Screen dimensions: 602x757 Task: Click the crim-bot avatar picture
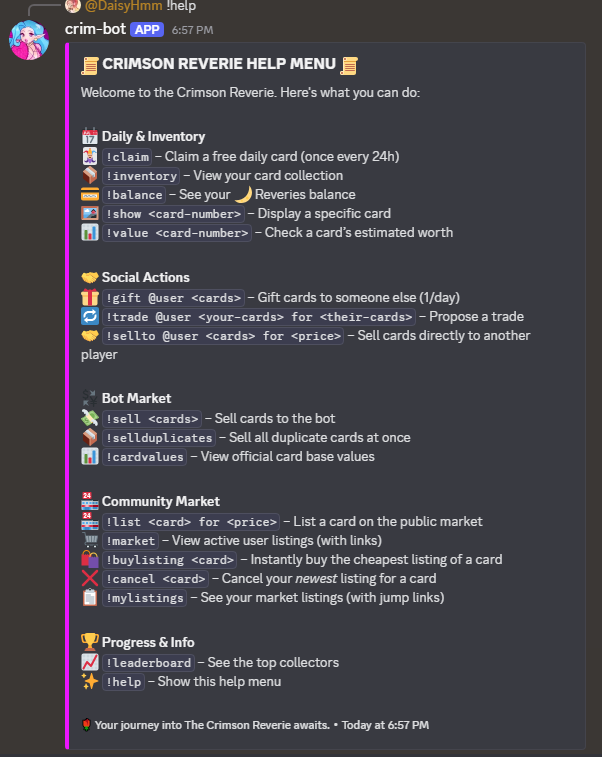29,40
